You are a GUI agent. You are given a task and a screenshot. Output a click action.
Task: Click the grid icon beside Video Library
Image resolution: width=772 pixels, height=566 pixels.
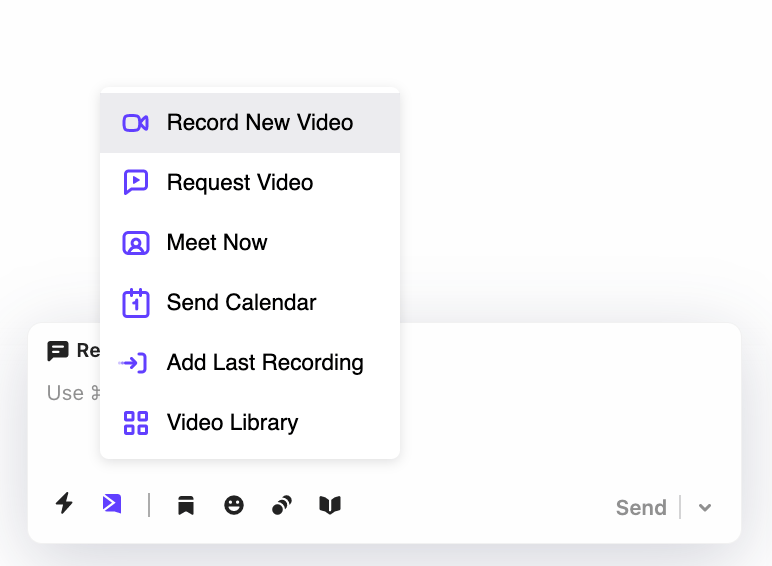tap(135, 423)
